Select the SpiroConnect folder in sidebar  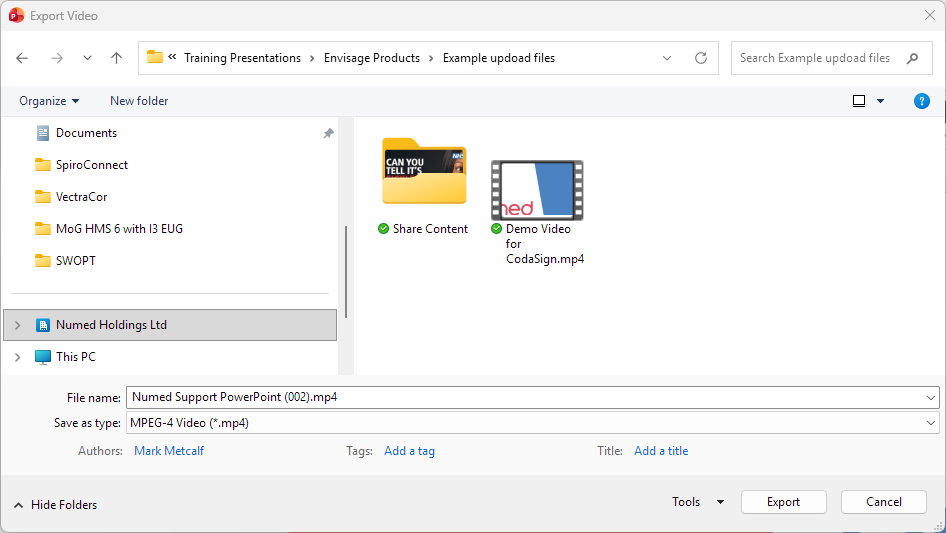(x=91, y=165)
